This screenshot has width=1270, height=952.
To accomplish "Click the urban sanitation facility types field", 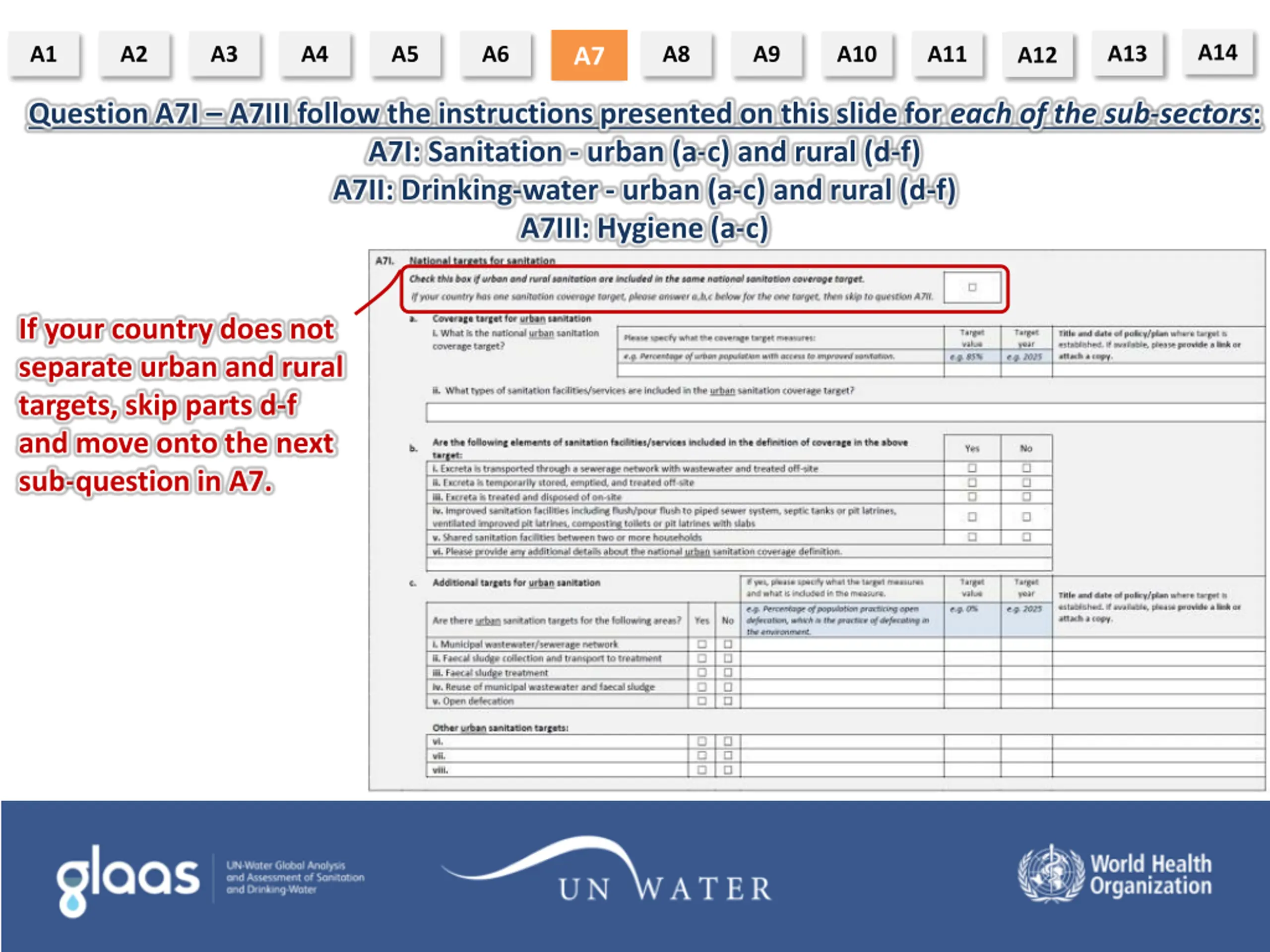I will [x=845, y=413].
